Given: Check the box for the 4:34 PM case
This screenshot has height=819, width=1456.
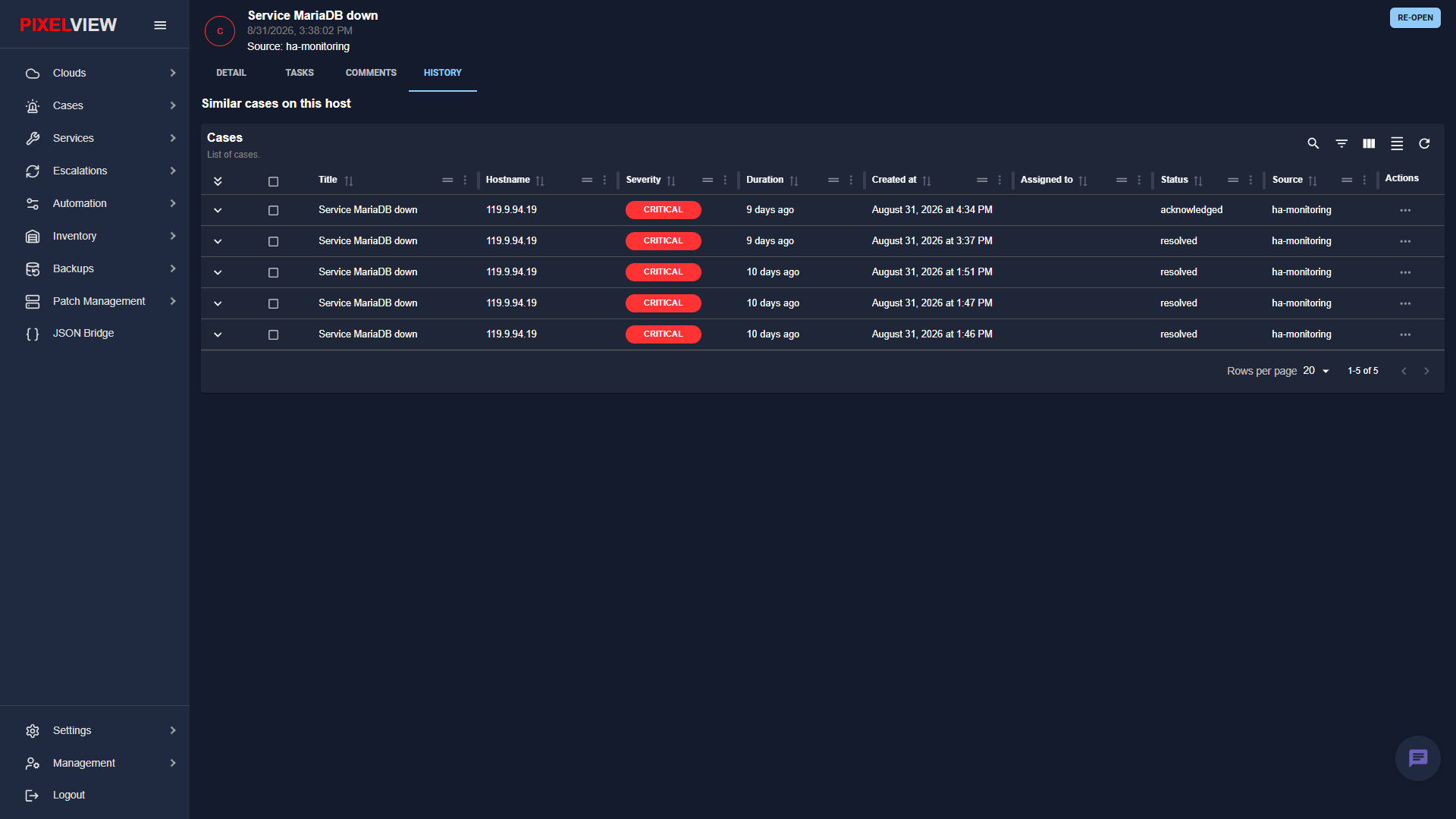Looking at the screenshot, I should pyautogui.click(x=274, y=210).
